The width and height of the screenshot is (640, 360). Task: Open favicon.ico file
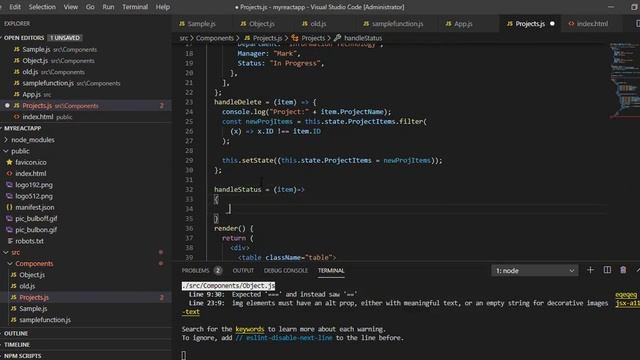click(86, 162)
